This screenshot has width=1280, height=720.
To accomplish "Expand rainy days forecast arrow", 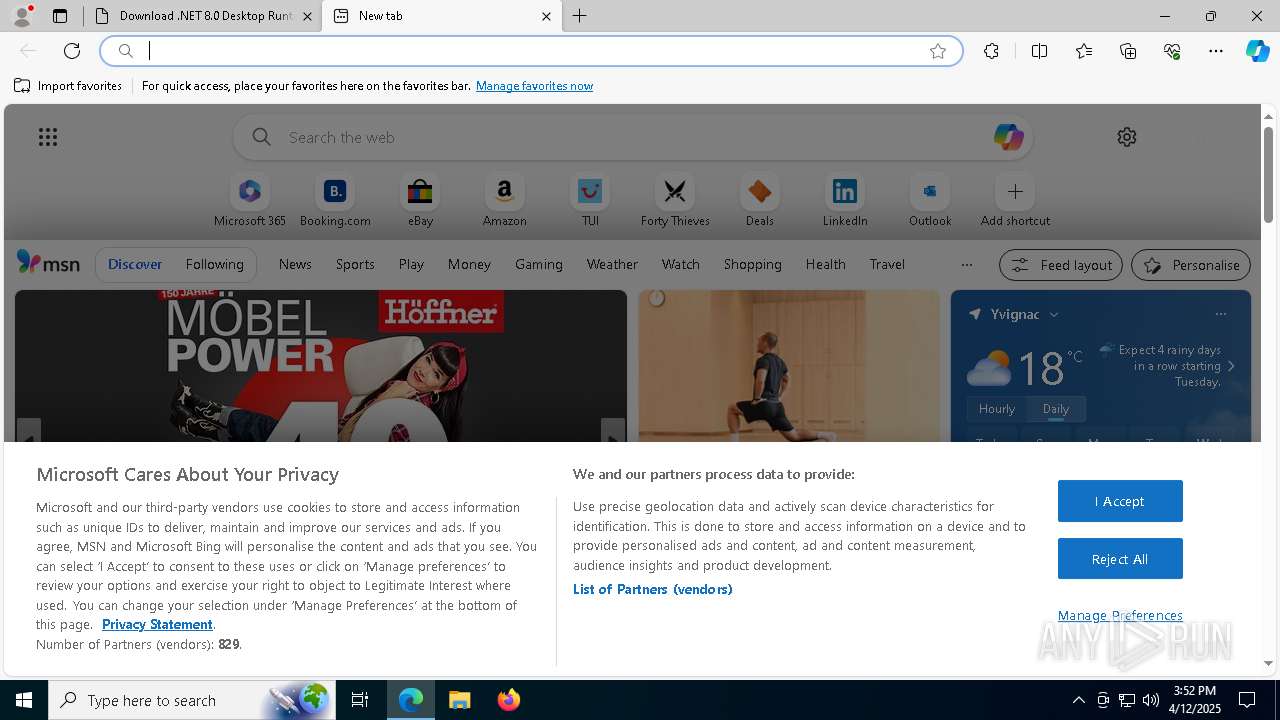I will [x=1231, y=366].
